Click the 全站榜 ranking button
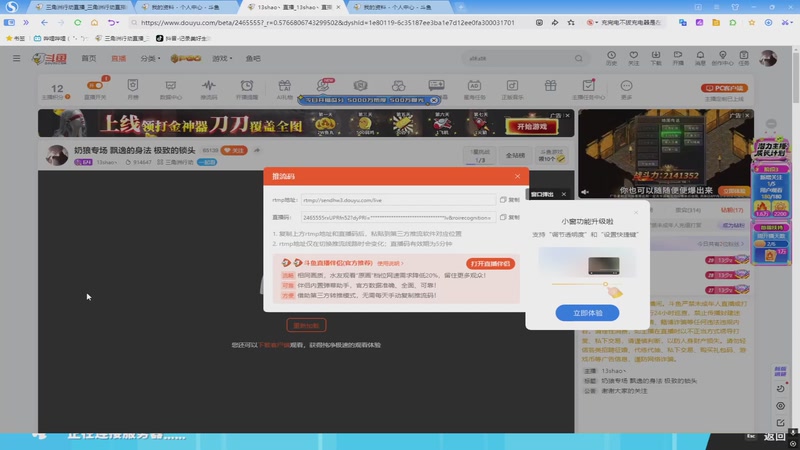The image size is (800, 450). [x=515, y=155]
